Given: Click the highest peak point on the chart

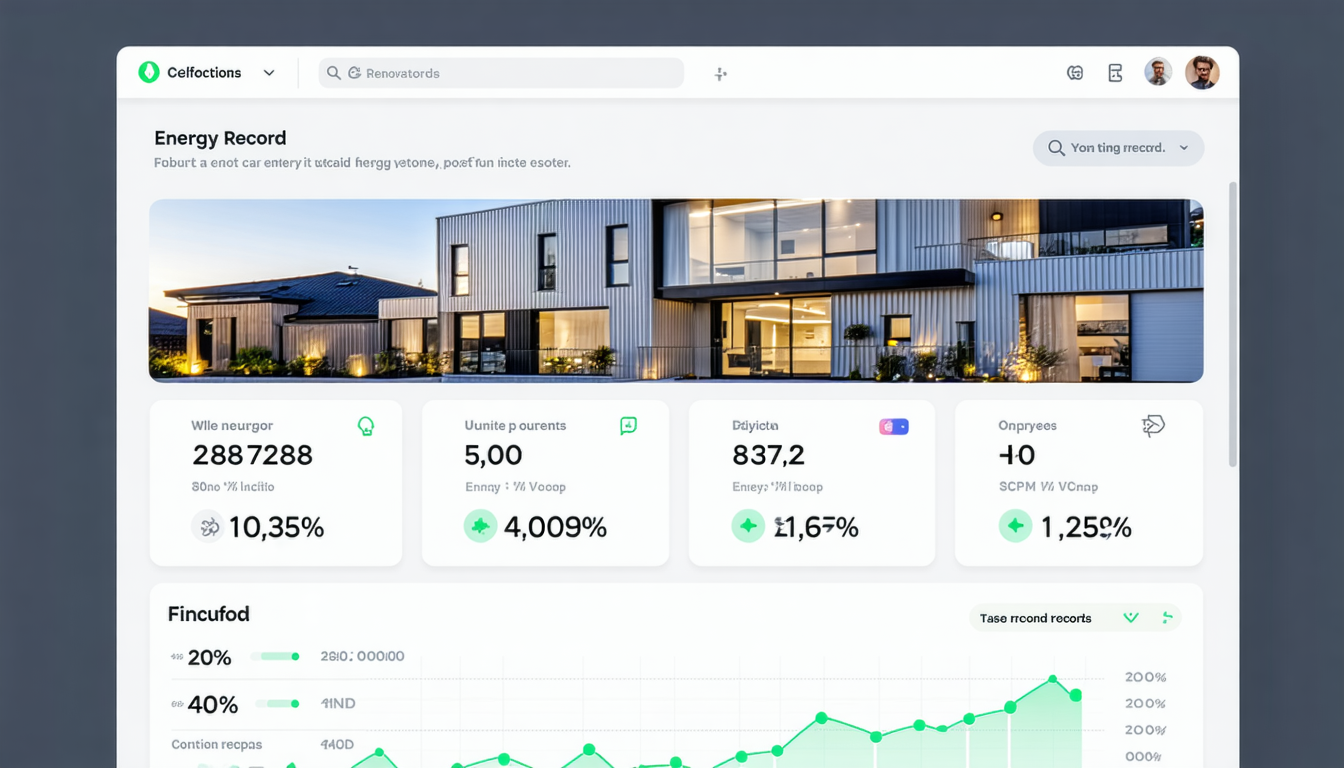Looking at the screenshot, I should point(1053,680).
